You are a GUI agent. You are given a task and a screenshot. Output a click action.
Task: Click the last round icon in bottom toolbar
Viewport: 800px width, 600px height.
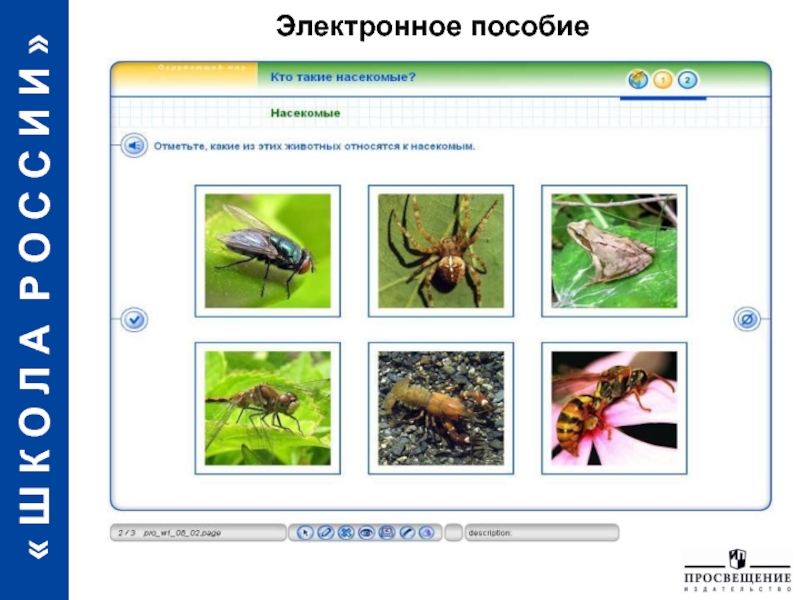427,533
